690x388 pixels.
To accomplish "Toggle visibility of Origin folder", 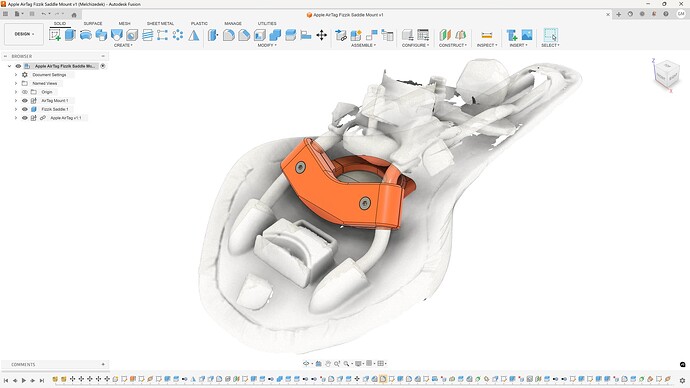I will pyautogui.click(x=25, y=92).
